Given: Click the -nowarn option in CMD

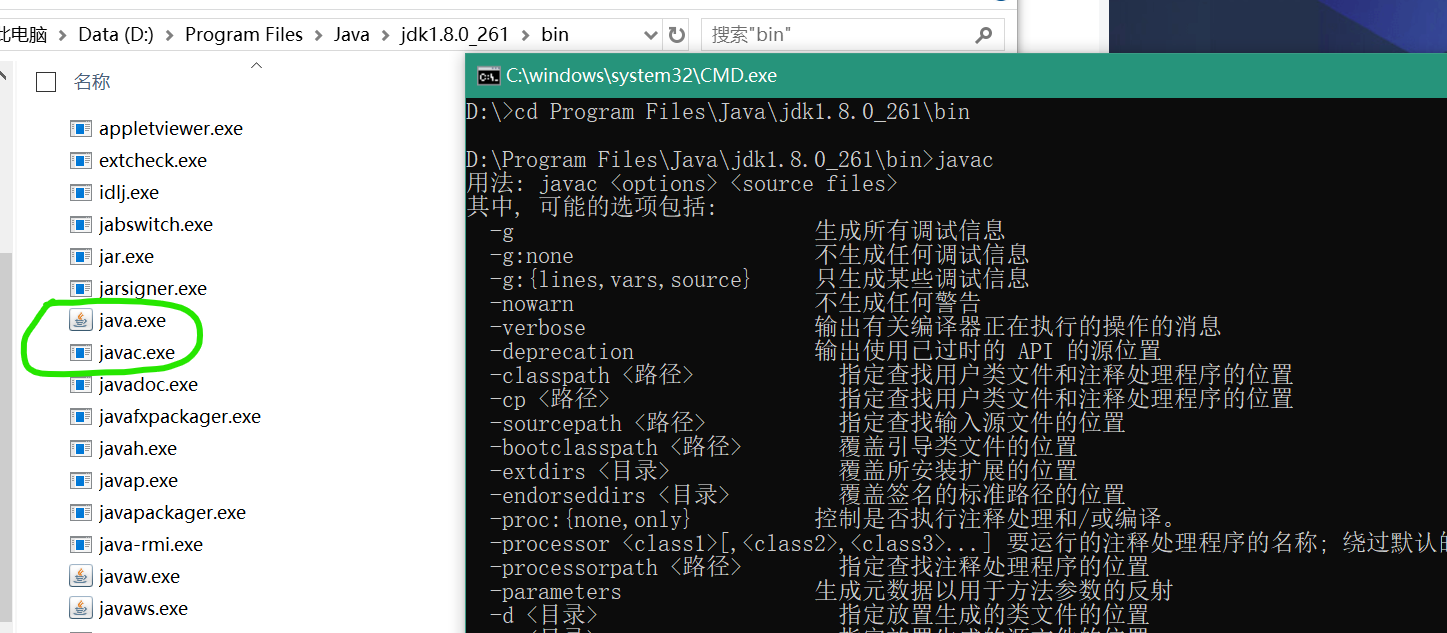Looking at the screenshot, I should pos(532,304).
